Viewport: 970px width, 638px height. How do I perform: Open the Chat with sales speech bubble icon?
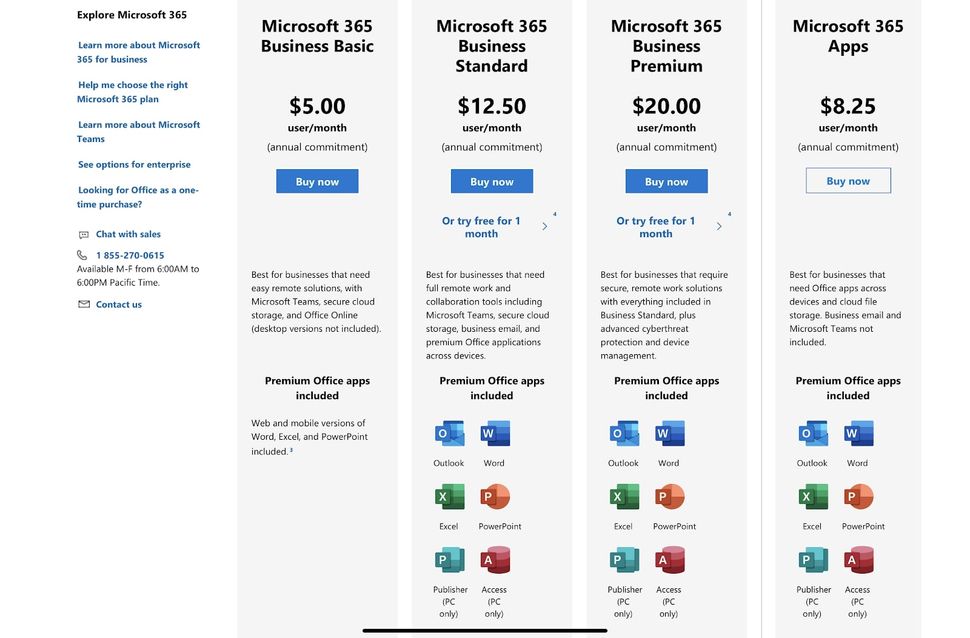pos(84,233)
